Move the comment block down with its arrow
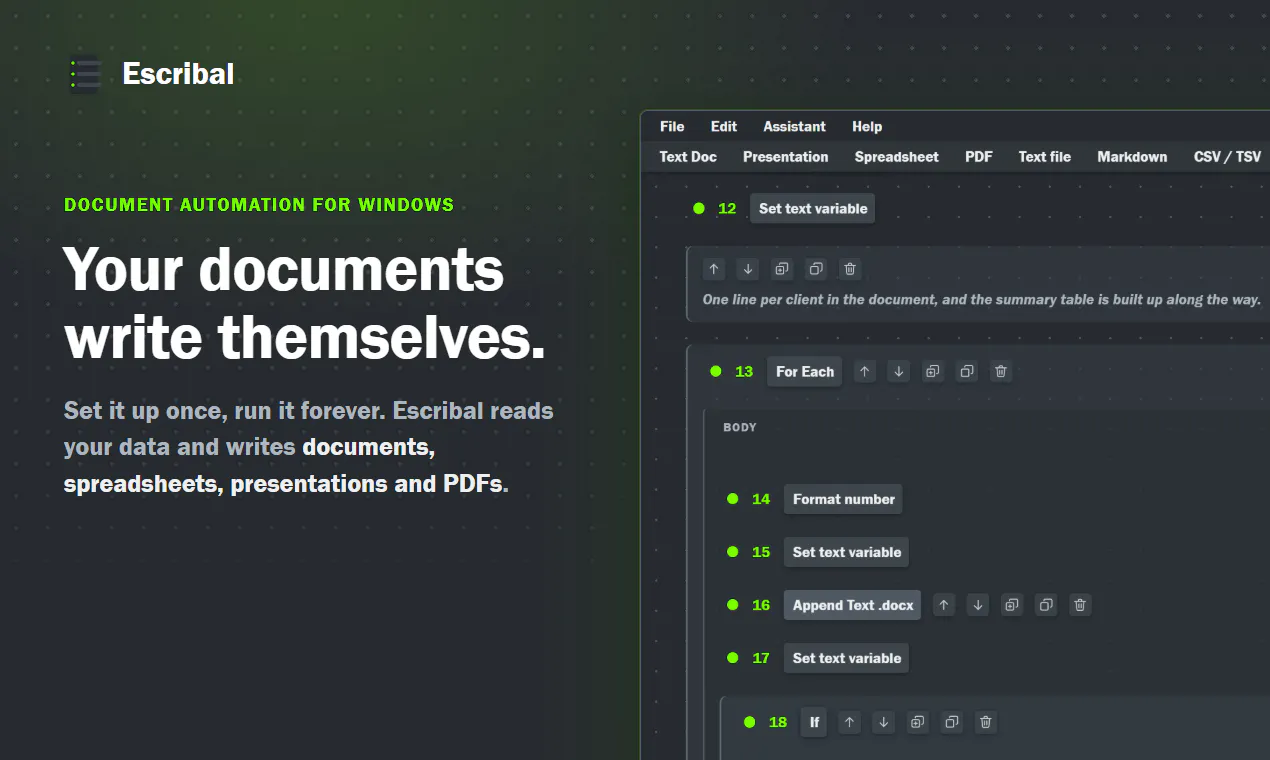The height and width of the screenshot is (760, 1270). coord(748,269)
